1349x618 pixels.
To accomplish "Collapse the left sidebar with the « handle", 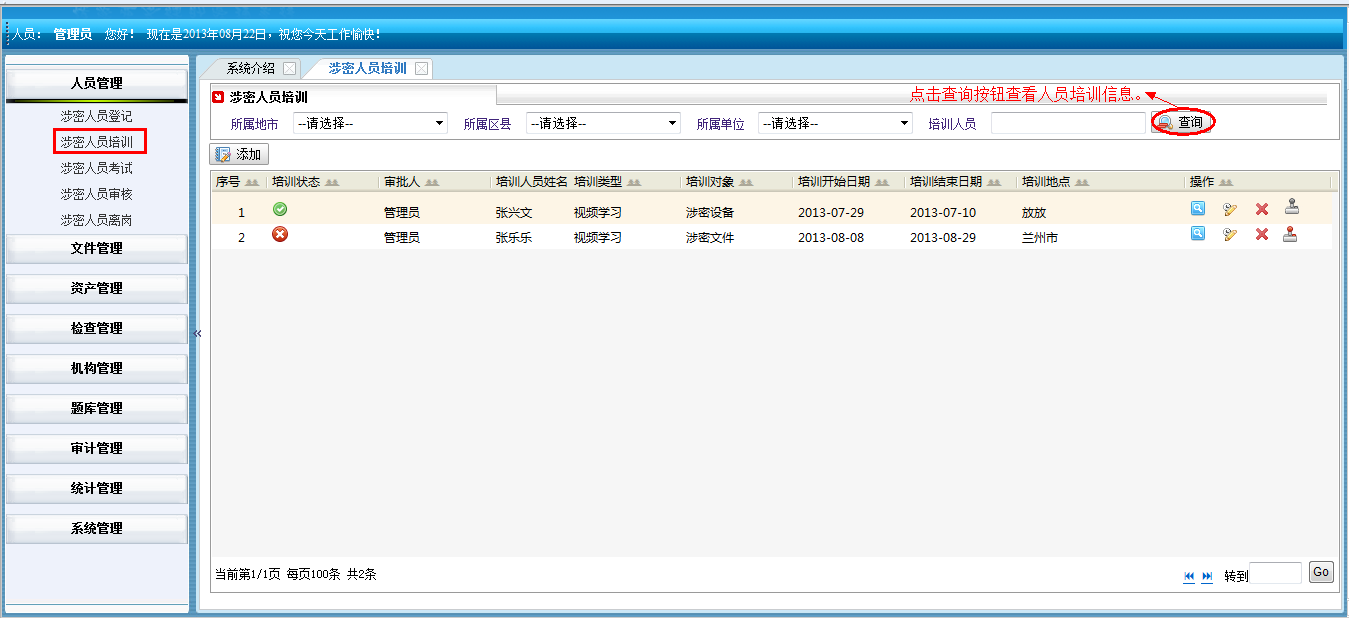I will (197, 333).
